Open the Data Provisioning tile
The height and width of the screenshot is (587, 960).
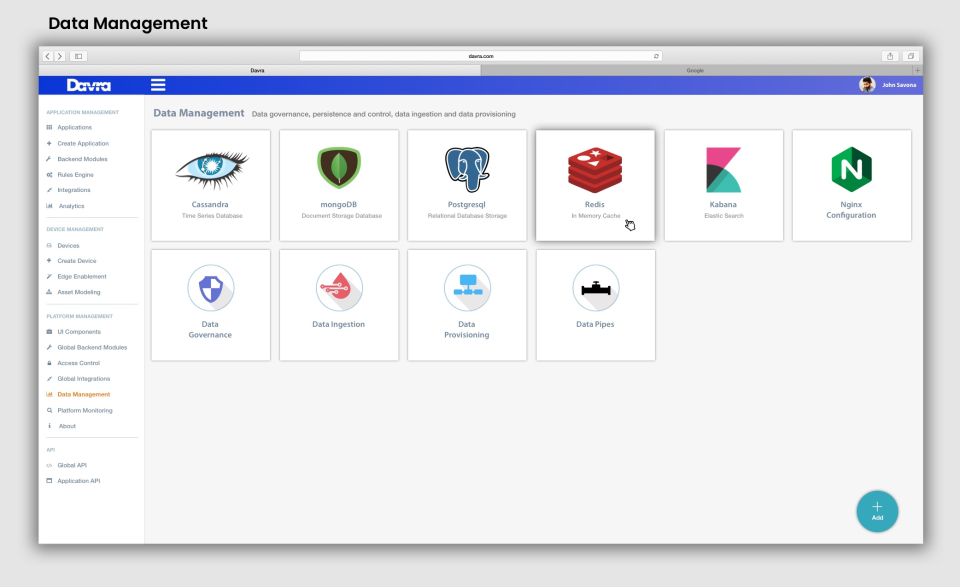point(467,305)
